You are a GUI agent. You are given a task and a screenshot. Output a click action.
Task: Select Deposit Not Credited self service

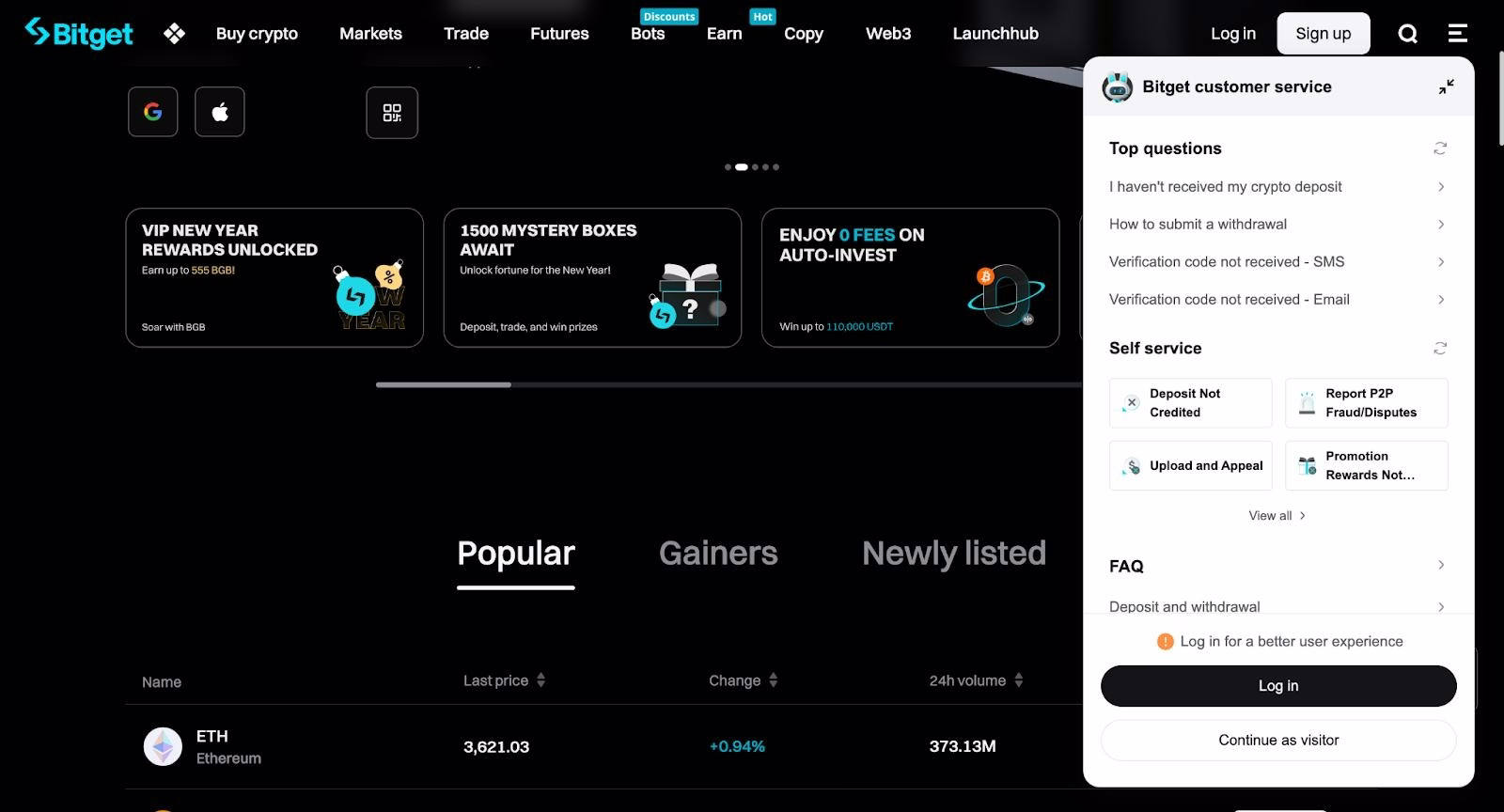[1191, 403]
